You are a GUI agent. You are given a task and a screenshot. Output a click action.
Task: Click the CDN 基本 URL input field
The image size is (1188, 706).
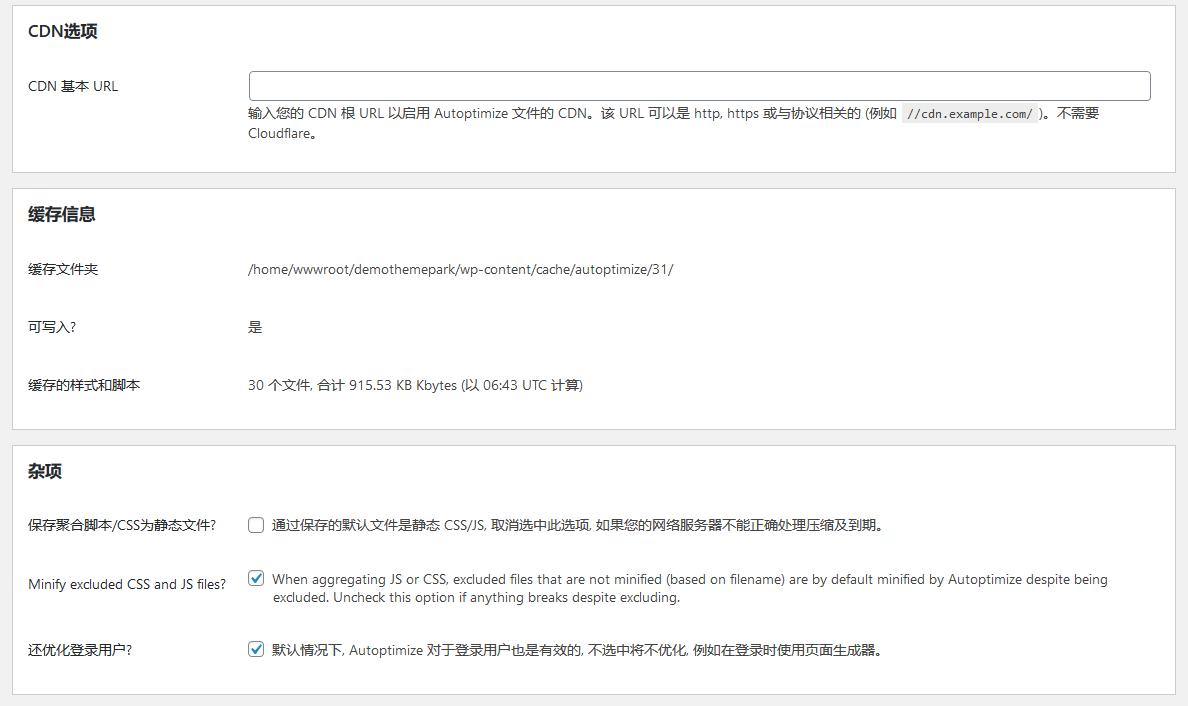pyautogui.click(x=698, y=86)
